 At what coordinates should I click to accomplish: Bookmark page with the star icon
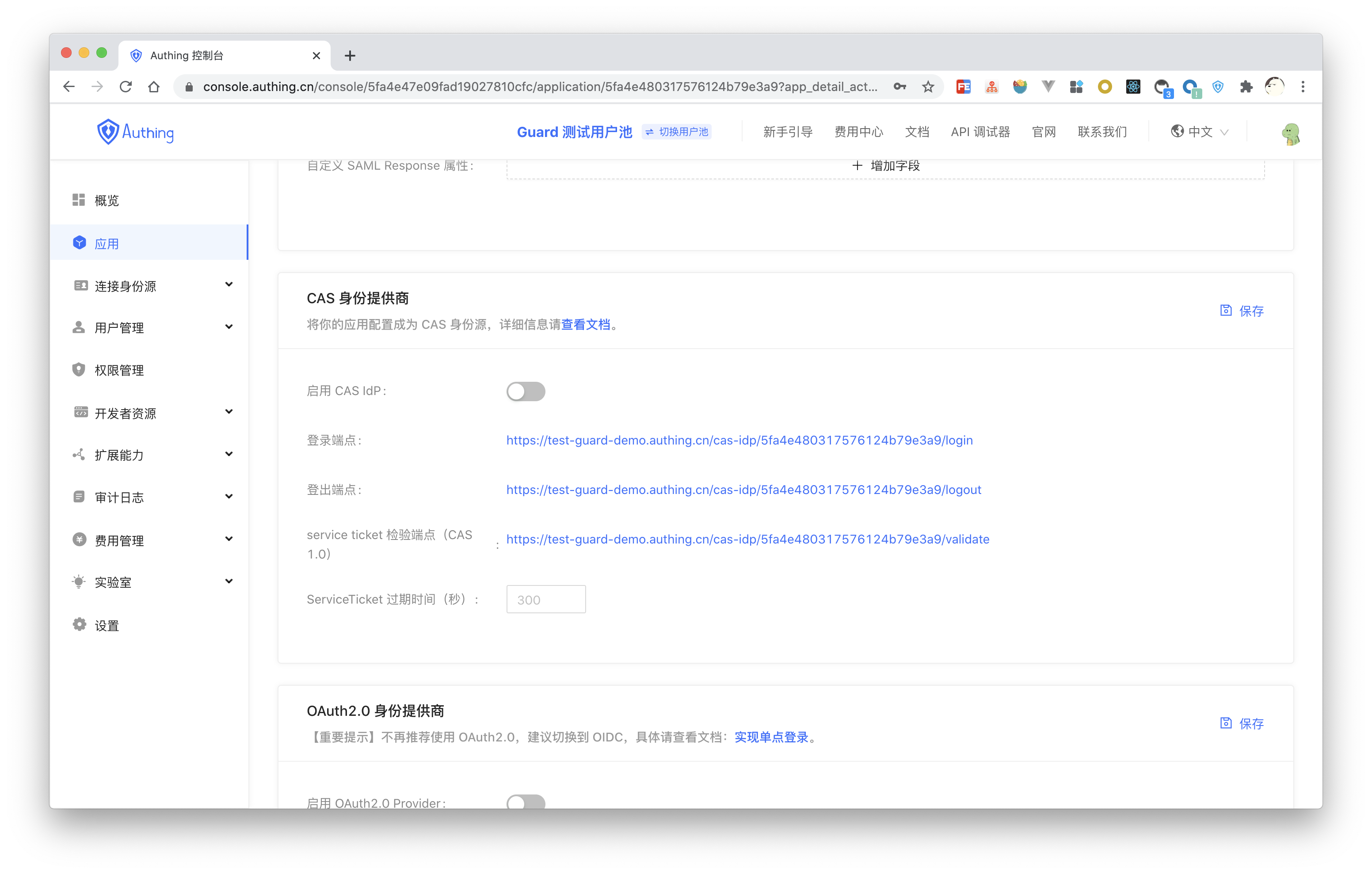928,87
